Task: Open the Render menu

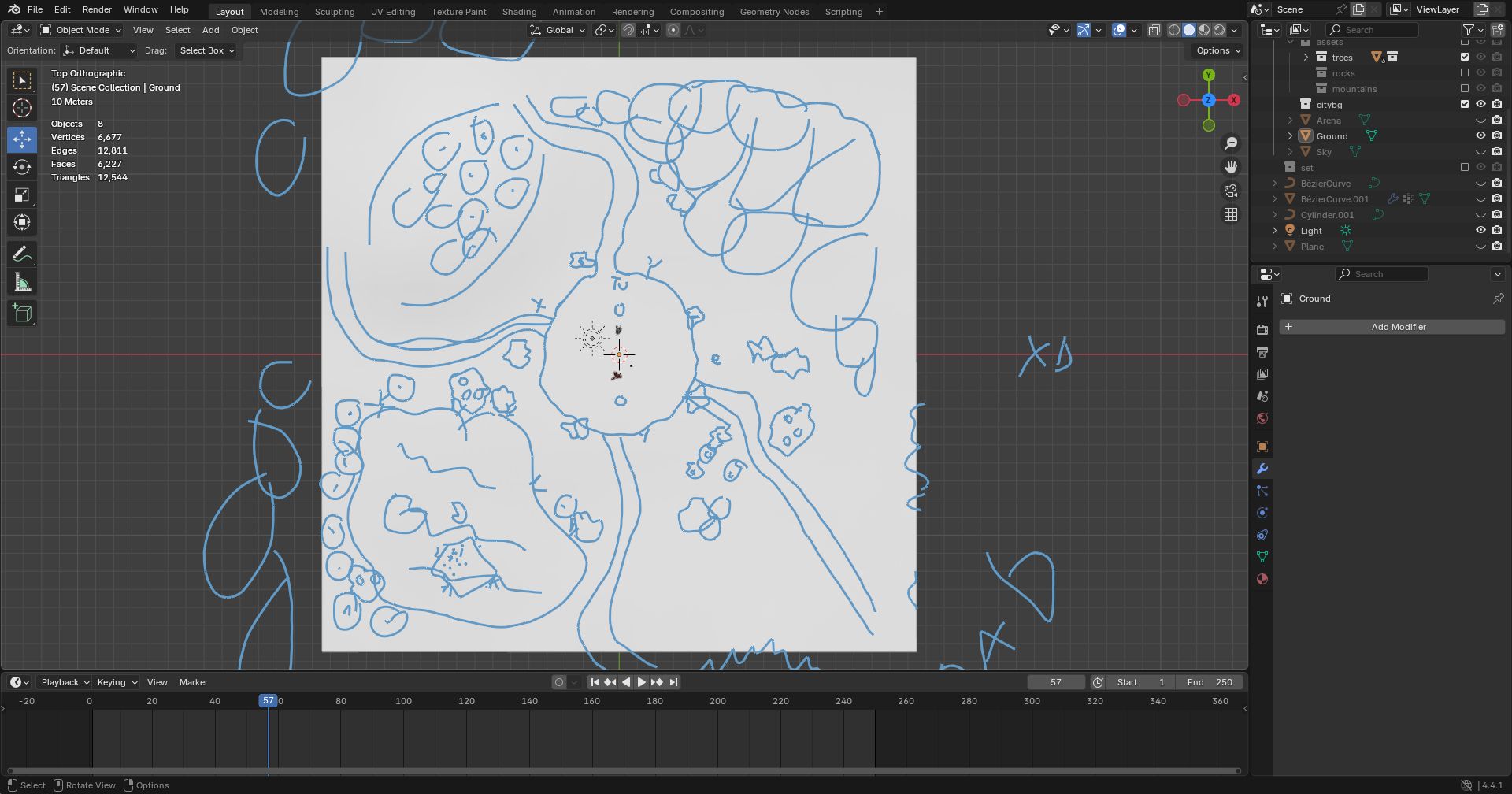Action: tap(97, 9)
